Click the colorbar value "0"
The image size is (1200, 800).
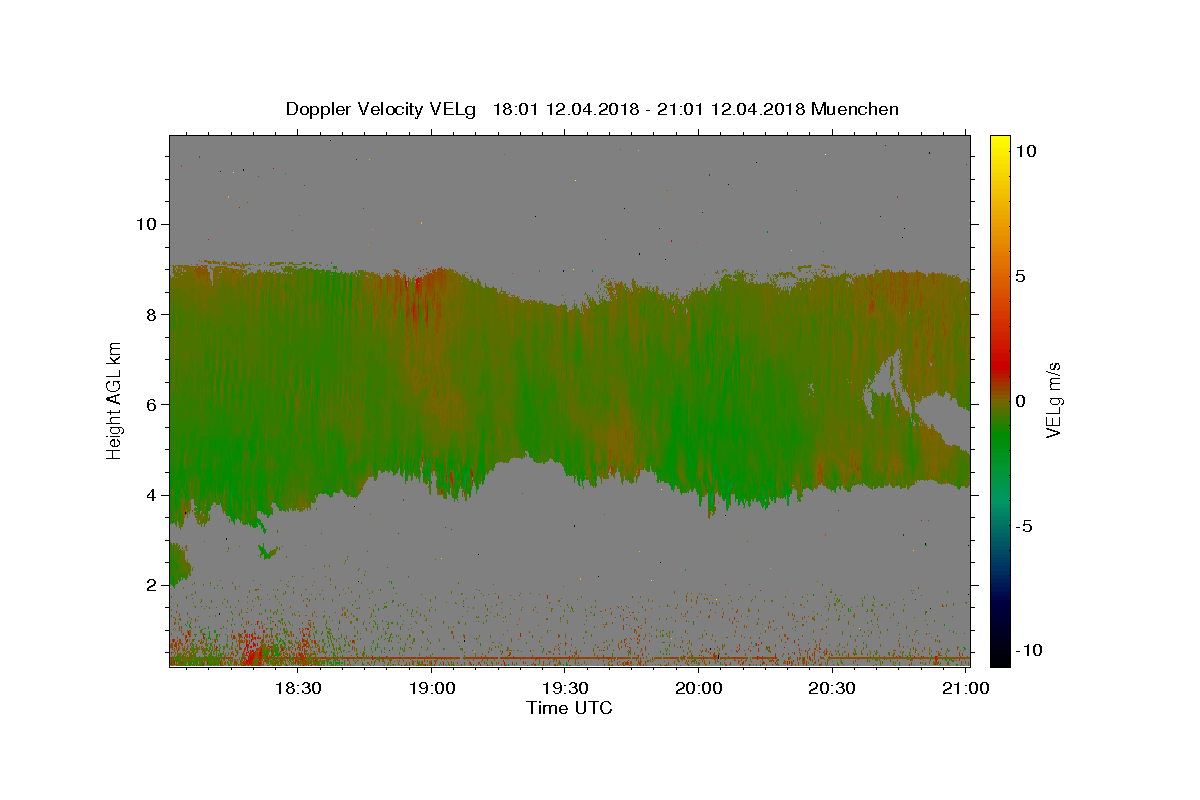[x=1020, y=401]
